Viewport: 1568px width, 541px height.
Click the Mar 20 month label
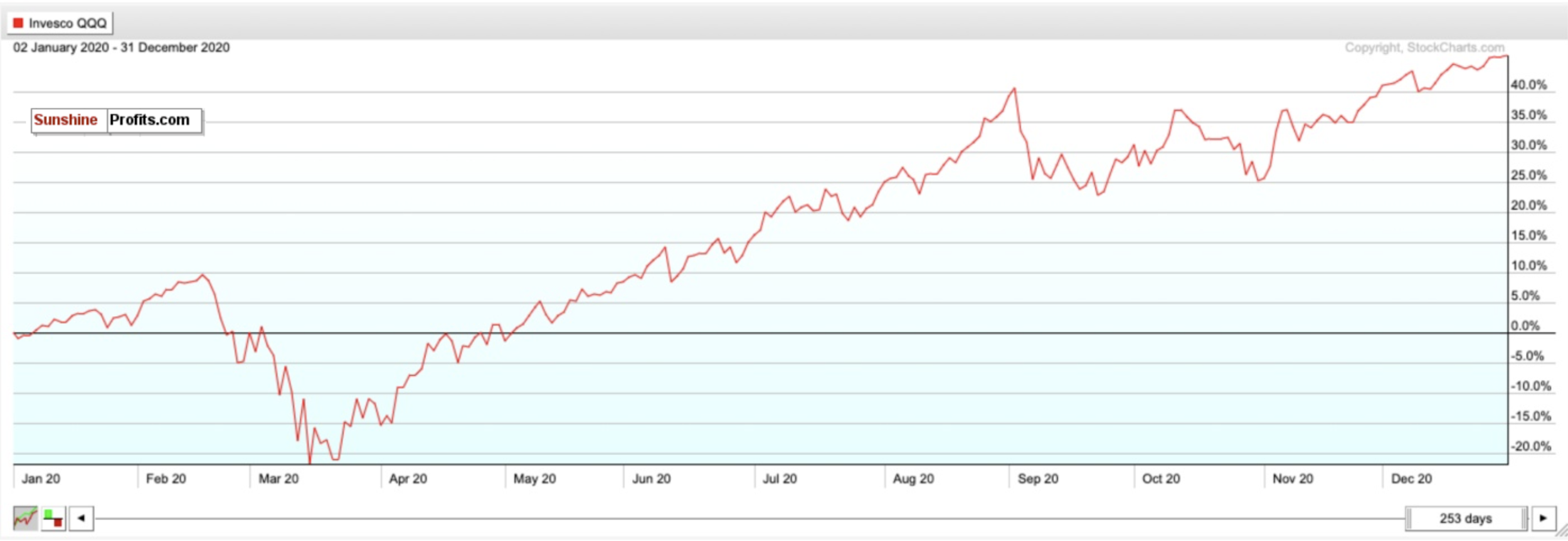(x=278, y=479)
